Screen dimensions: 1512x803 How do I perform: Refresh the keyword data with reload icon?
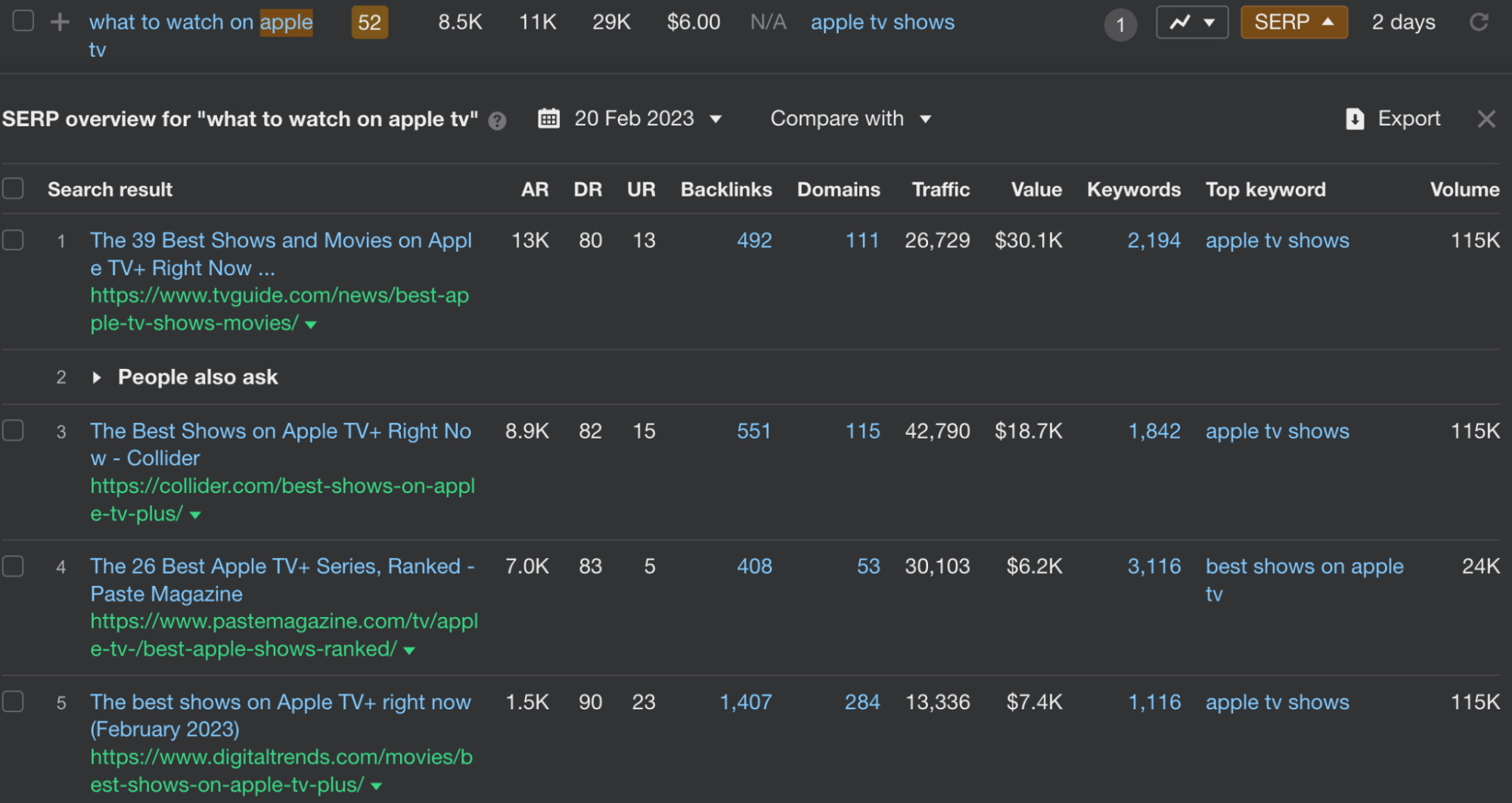tap(1480, 23)
